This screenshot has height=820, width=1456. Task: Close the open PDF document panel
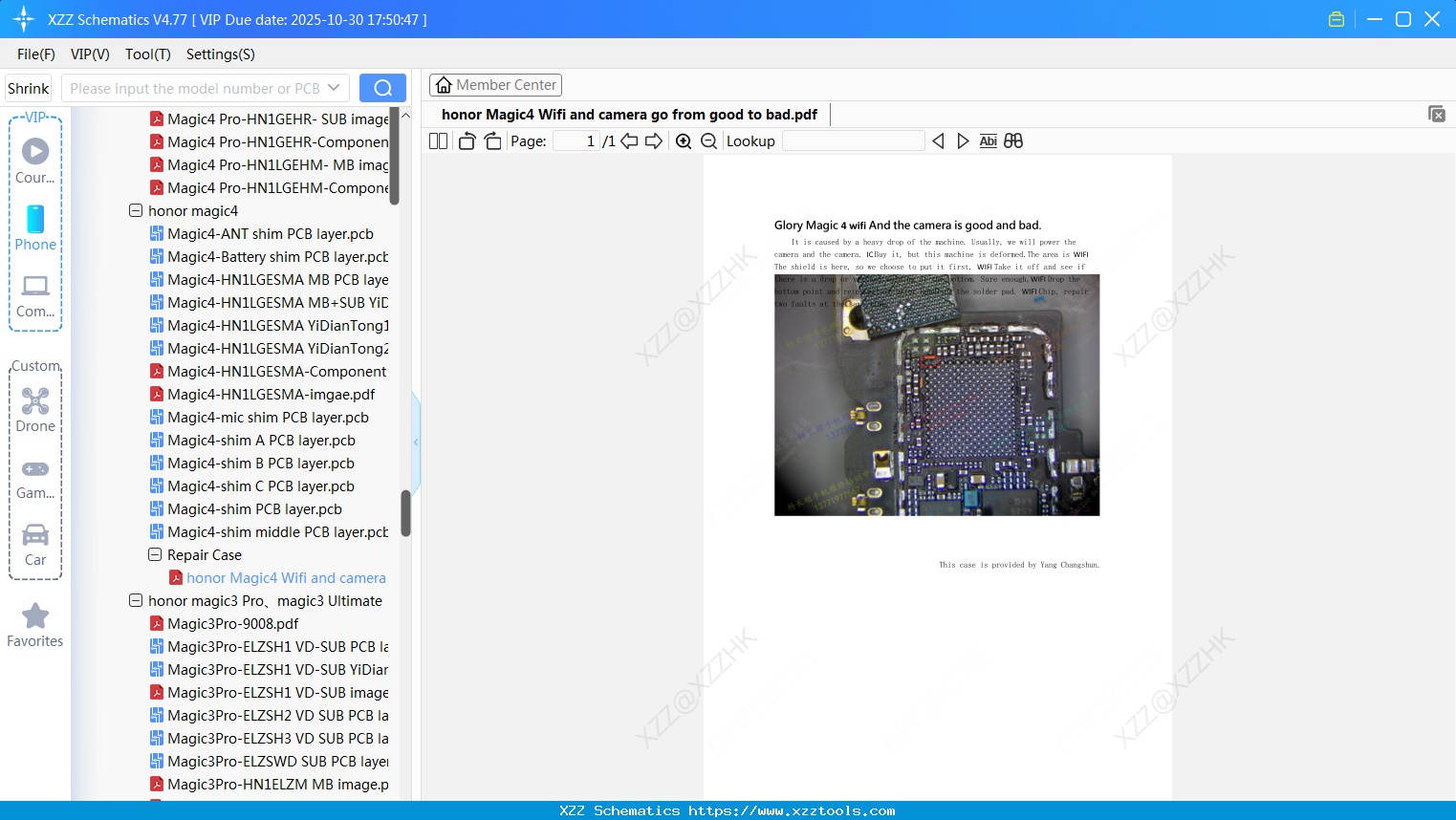coord(1437,114)
